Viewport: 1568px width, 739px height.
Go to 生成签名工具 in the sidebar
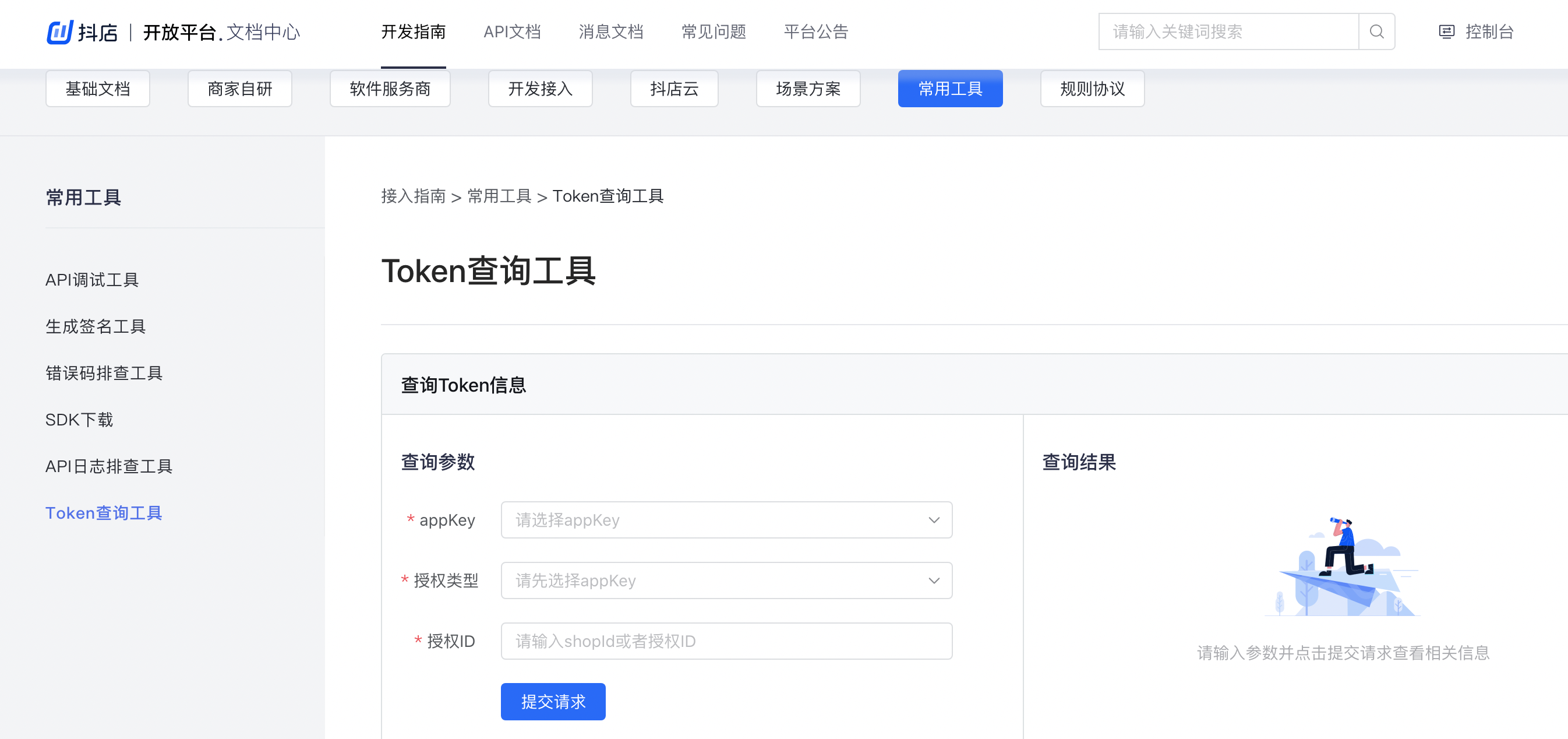click(x=96, y=326)
